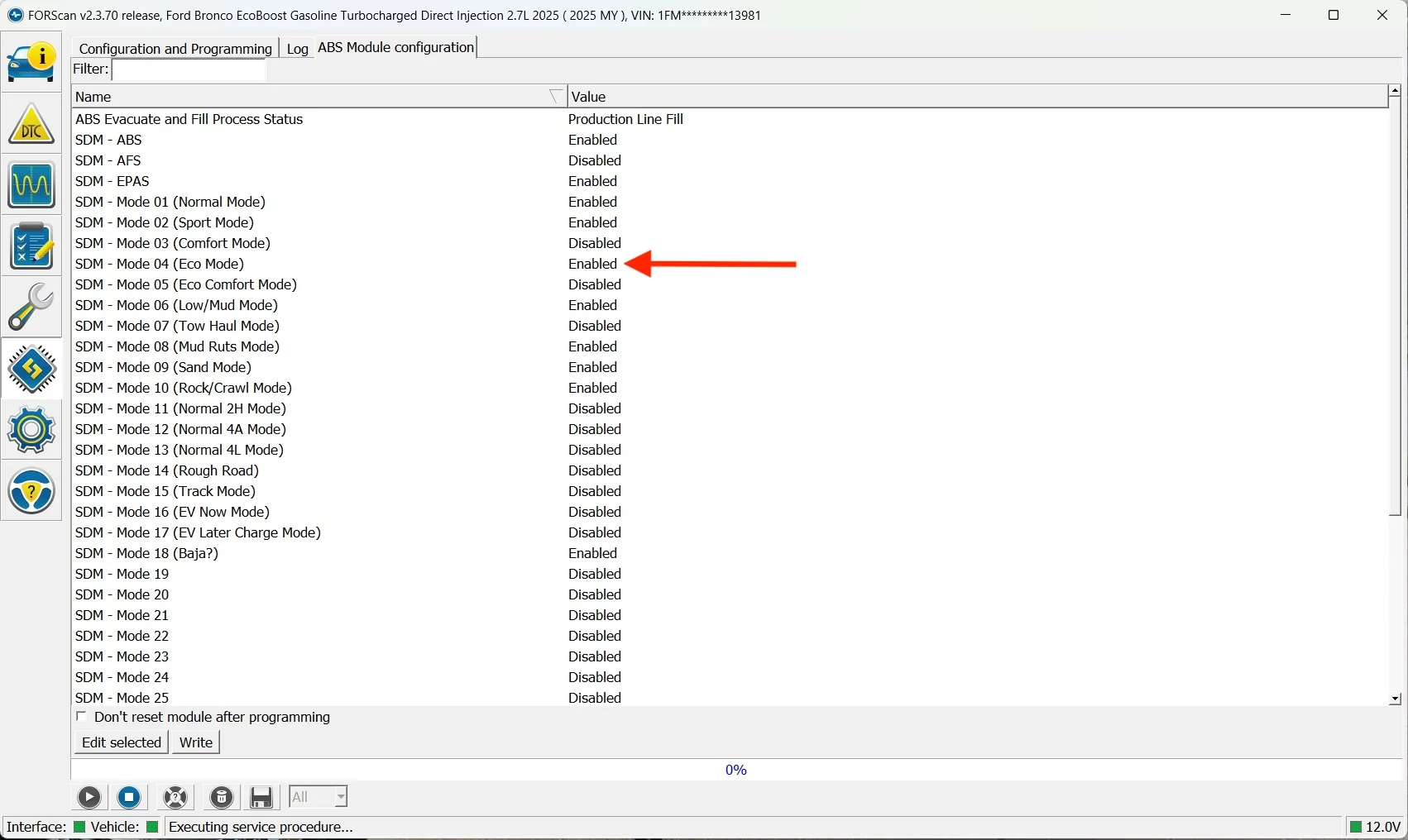The image size is (1408, 840).
Task: Select SDM - Mode 13 (Normal 4L Mode) row
Action: [730, 450]
